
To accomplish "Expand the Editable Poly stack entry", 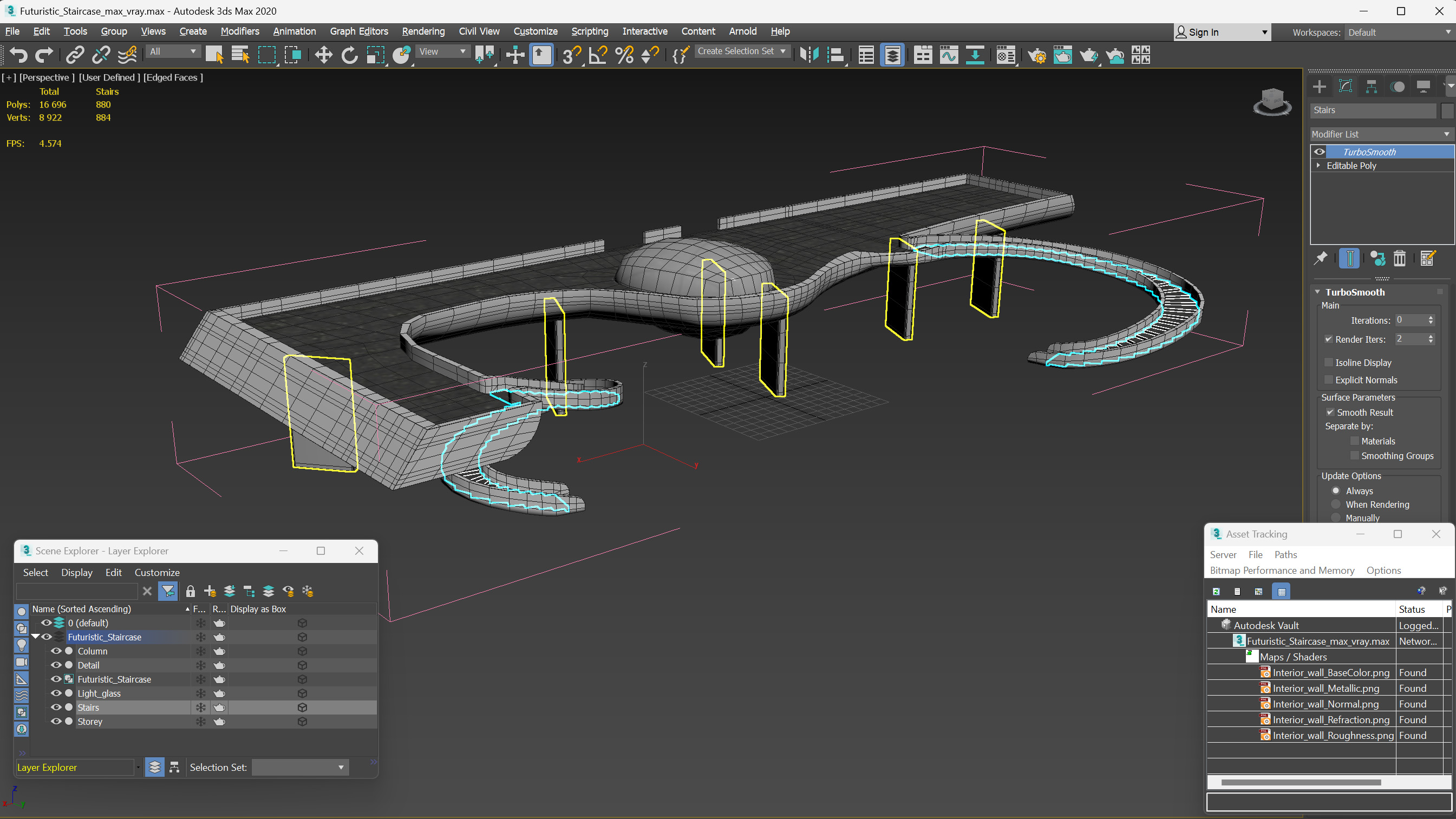I will click(x=1318, y=166).
